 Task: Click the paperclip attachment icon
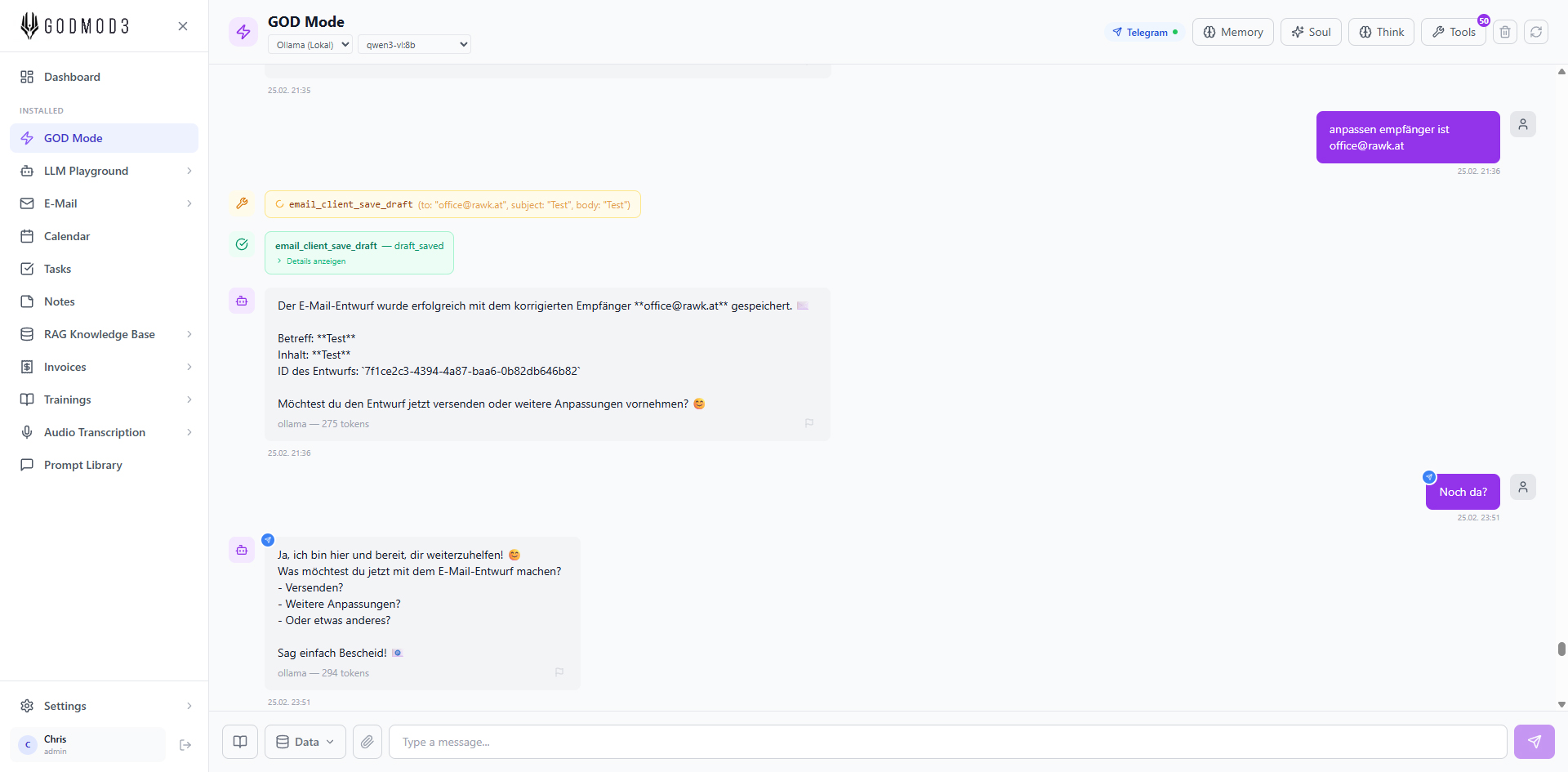pos(367,742)
